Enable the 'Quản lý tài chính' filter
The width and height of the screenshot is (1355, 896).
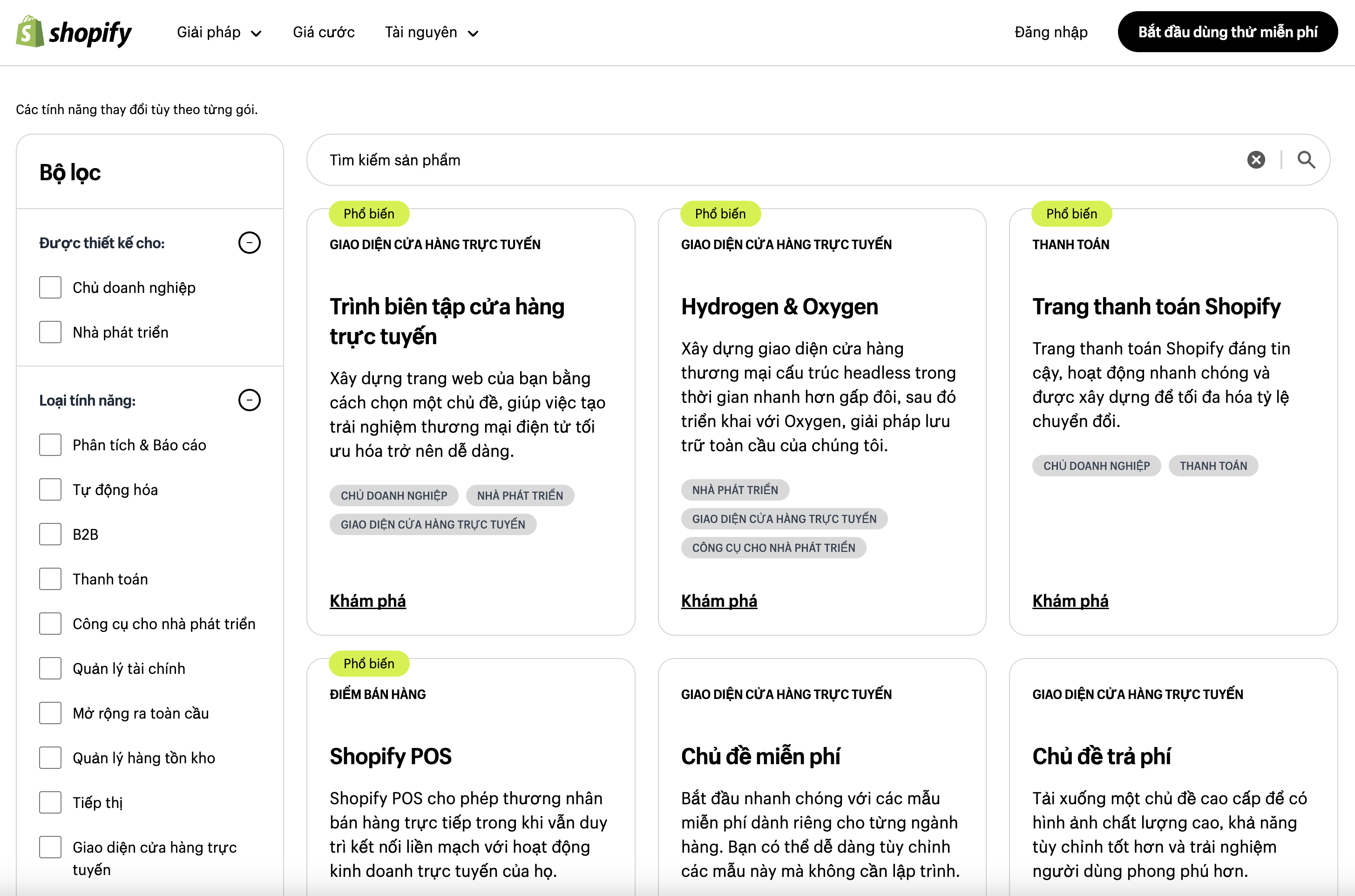click(x=50, y=669)
